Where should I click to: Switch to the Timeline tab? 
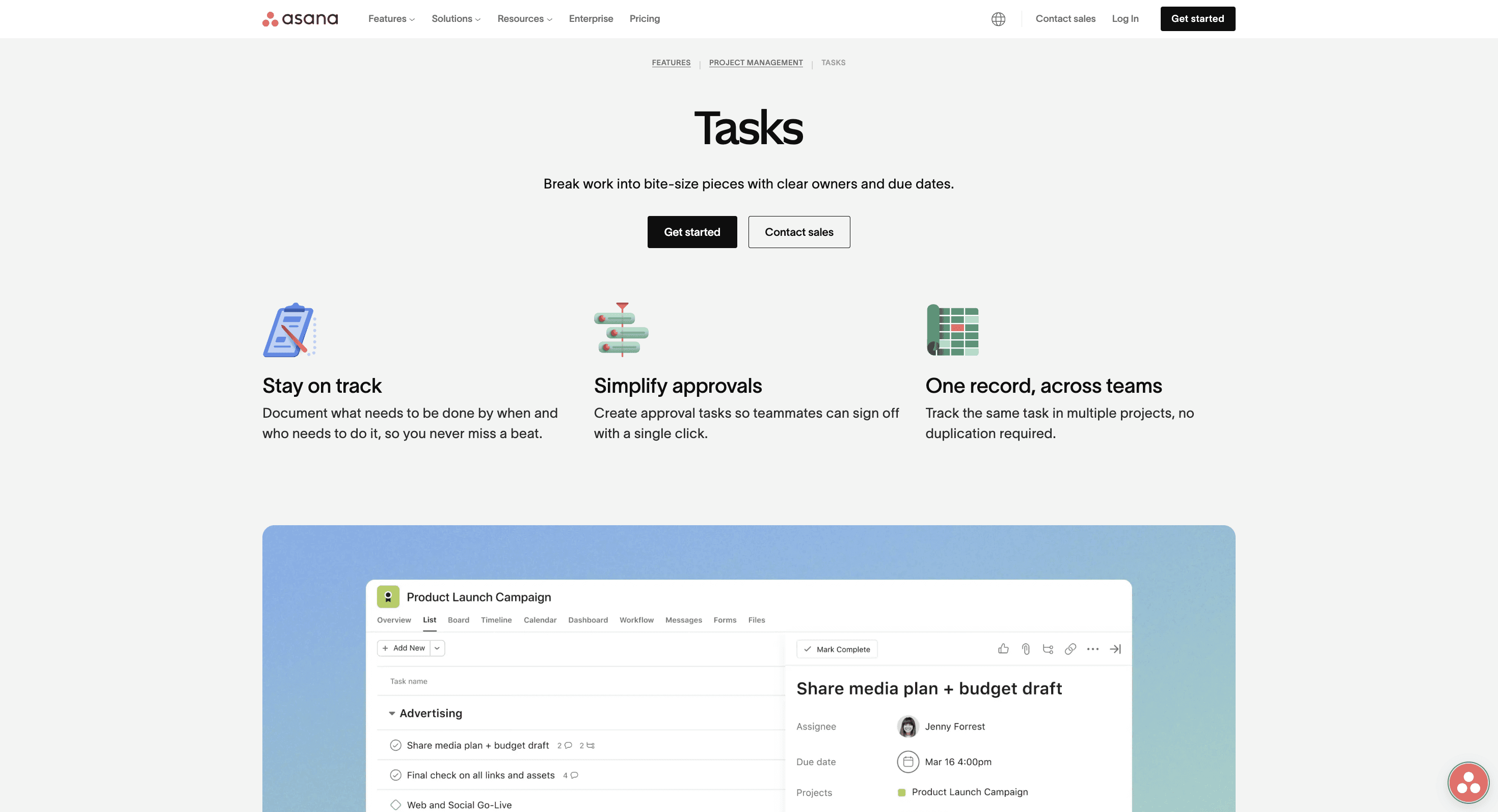click(x=496, y=619)
